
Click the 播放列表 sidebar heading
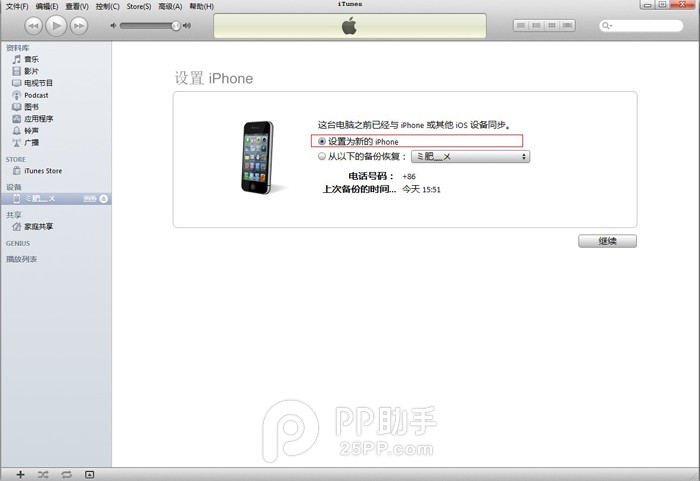tap(21, 259)
